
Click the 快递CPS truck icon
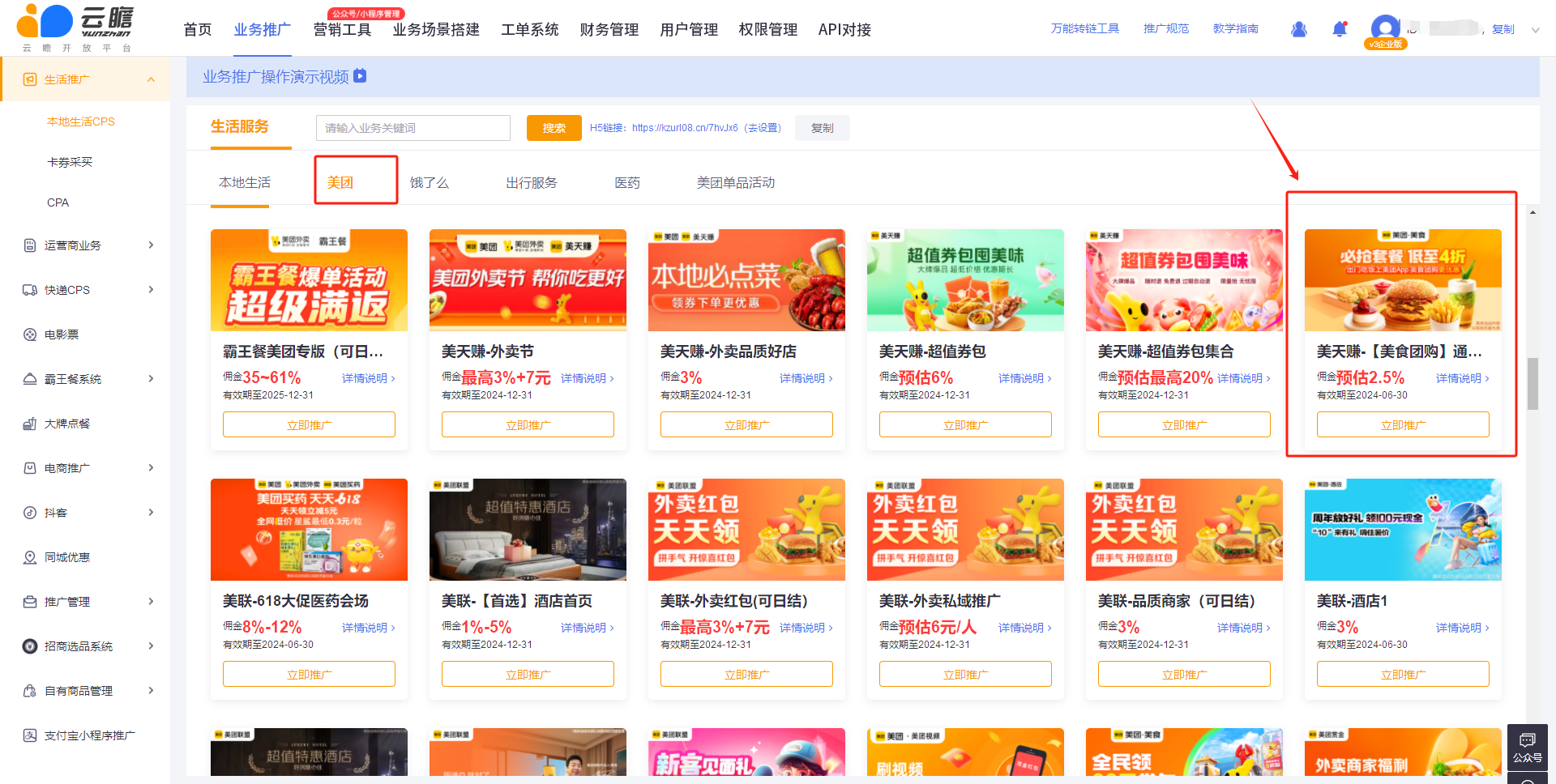[30, 290]
